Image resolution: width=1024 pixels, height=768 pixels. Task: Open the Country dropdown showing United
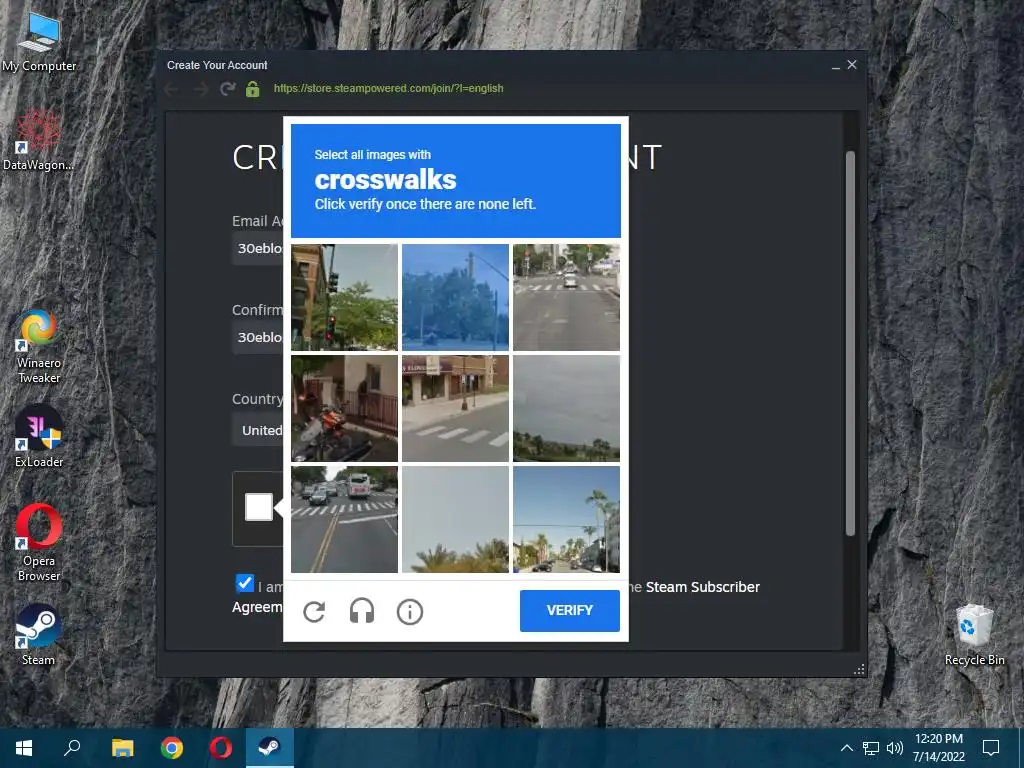pos(257,430)
